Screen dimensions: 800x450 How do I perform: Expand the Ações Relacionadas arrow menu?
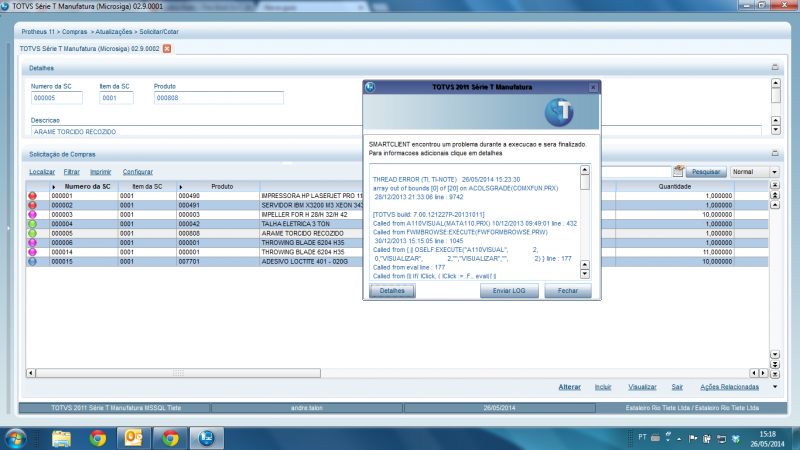pyautogui.click(x=775, y=387)
